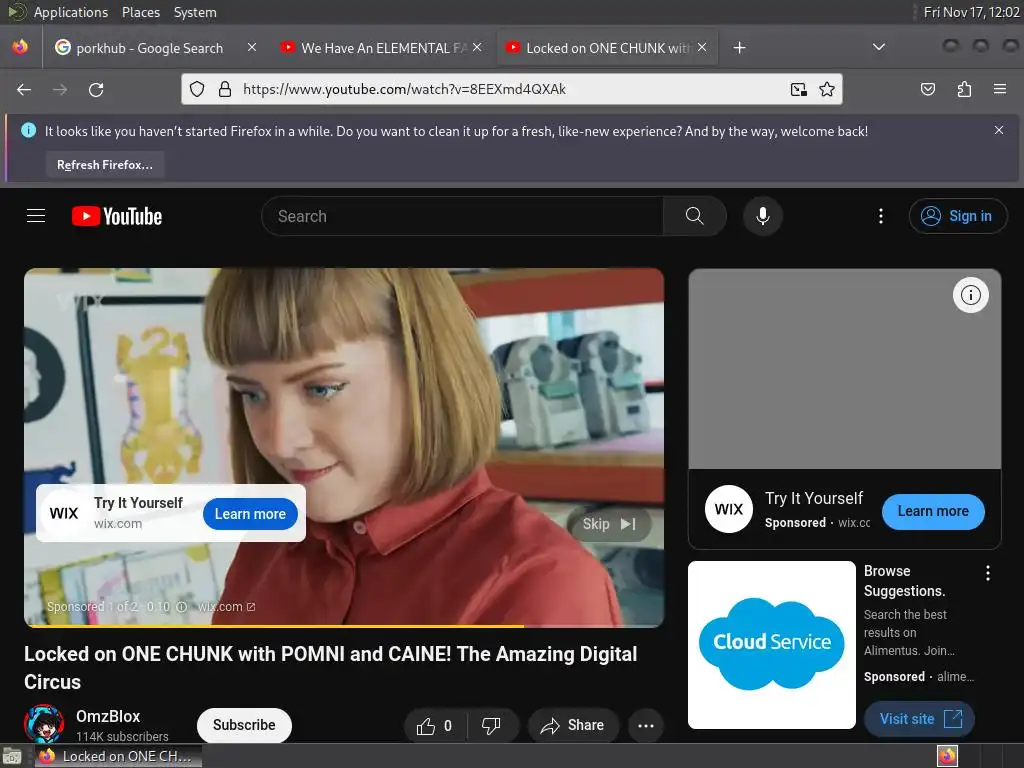The image size is (1024, 768).
Task: Switch to porkhub Google Search tab
Action: (x=150, y=48)
